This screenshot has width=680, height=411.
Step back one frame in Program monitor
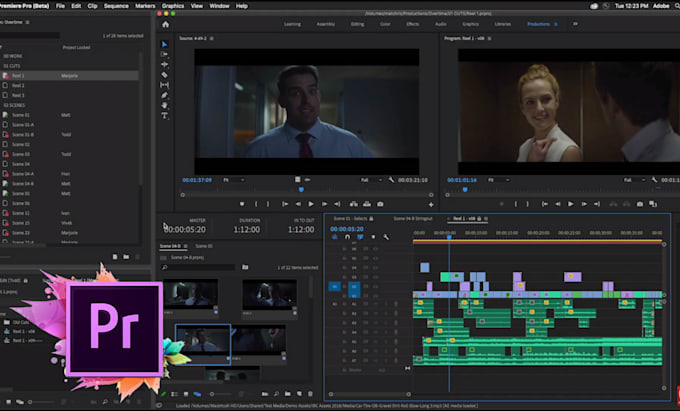pyautogui.click(x=558, y=204)
